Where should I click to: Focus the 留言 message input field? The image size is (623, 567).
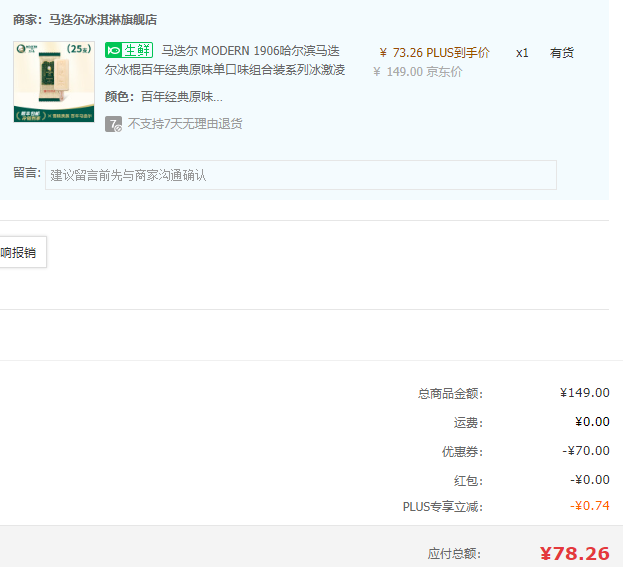(301, 175)
